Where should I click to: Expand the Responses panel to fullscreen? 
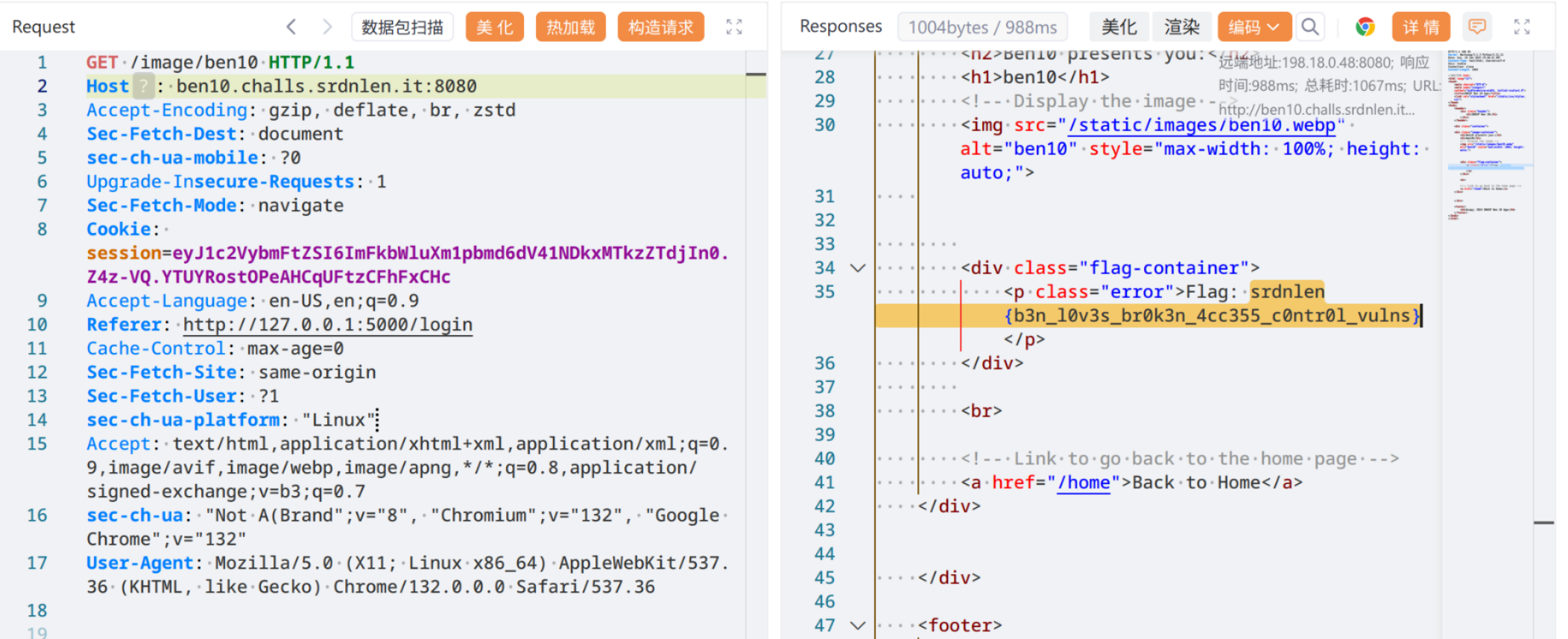pos(1522,27)
